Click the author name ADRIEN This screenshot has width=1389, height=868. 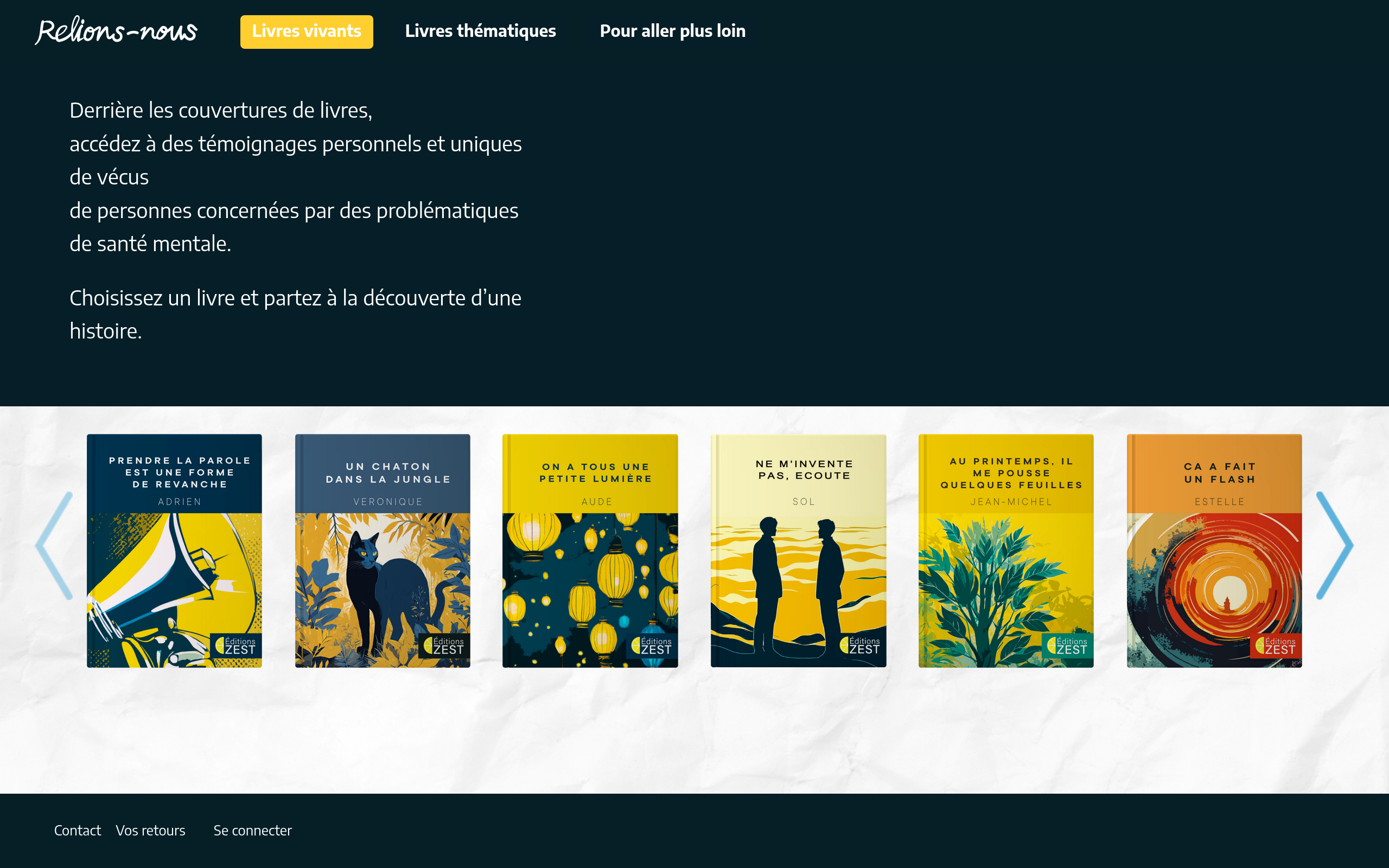(180, 502)
